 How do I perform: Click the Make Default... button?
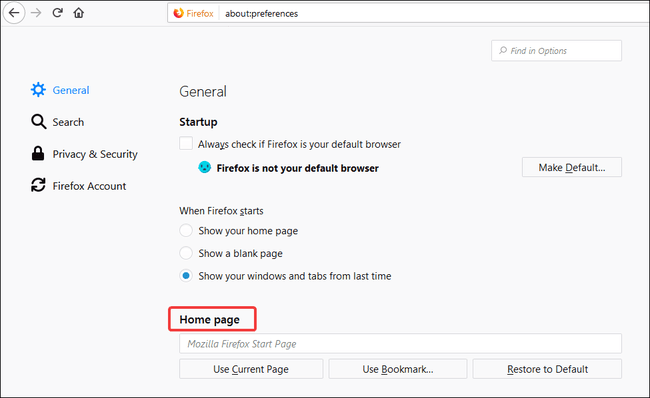[x=572, y=167]
